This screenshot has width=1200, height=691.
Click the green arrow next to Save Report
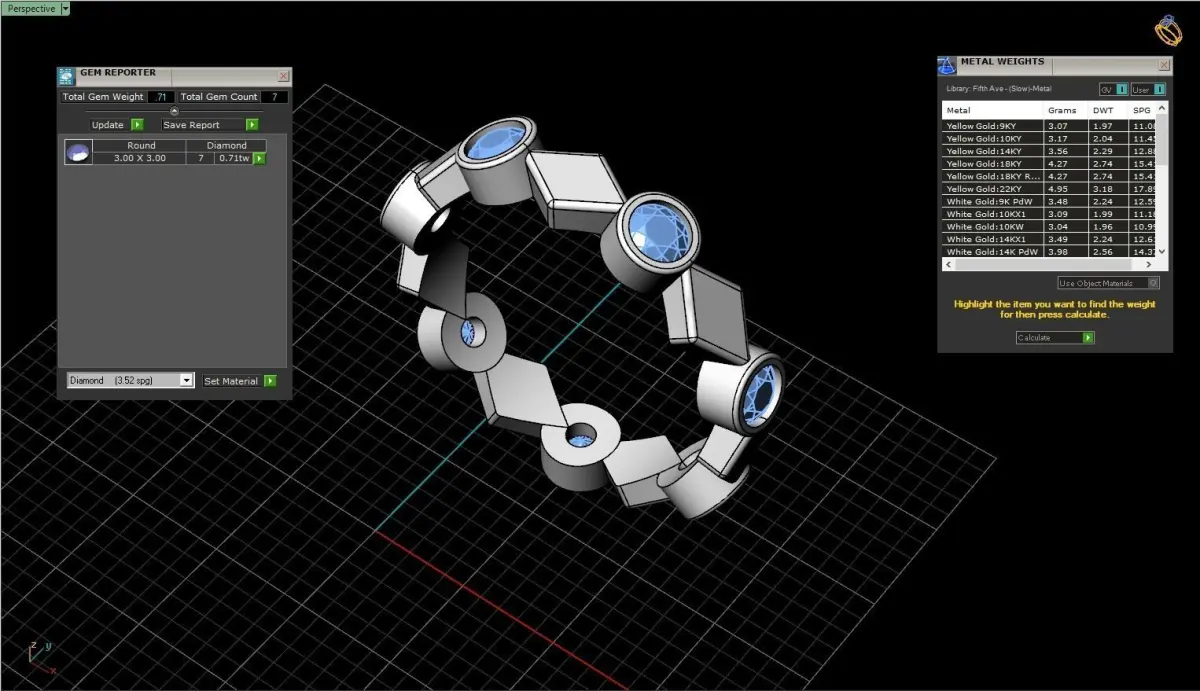point(252,125)
